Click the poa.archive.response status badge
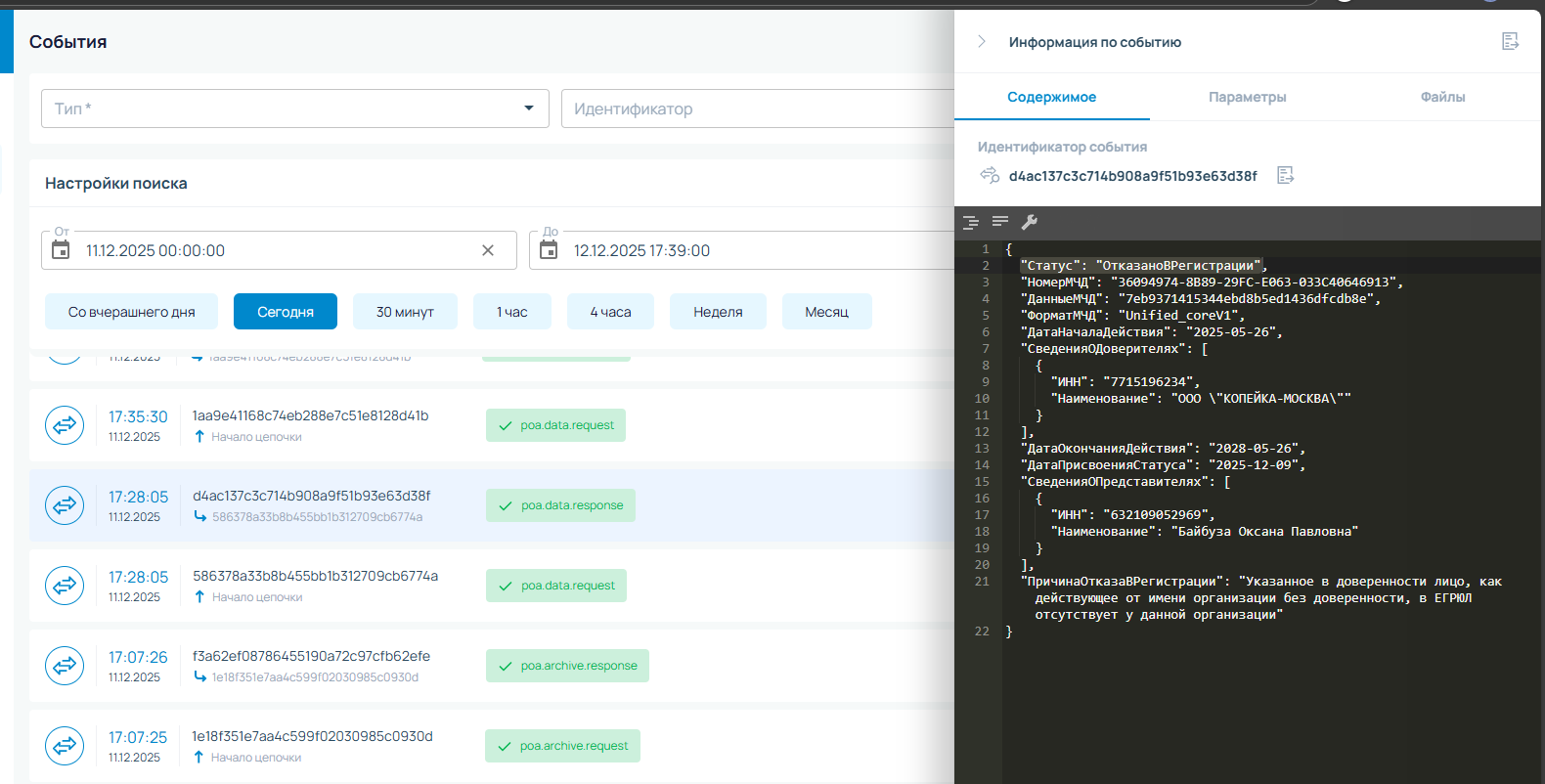1545x784 pixels. [567, 666]
